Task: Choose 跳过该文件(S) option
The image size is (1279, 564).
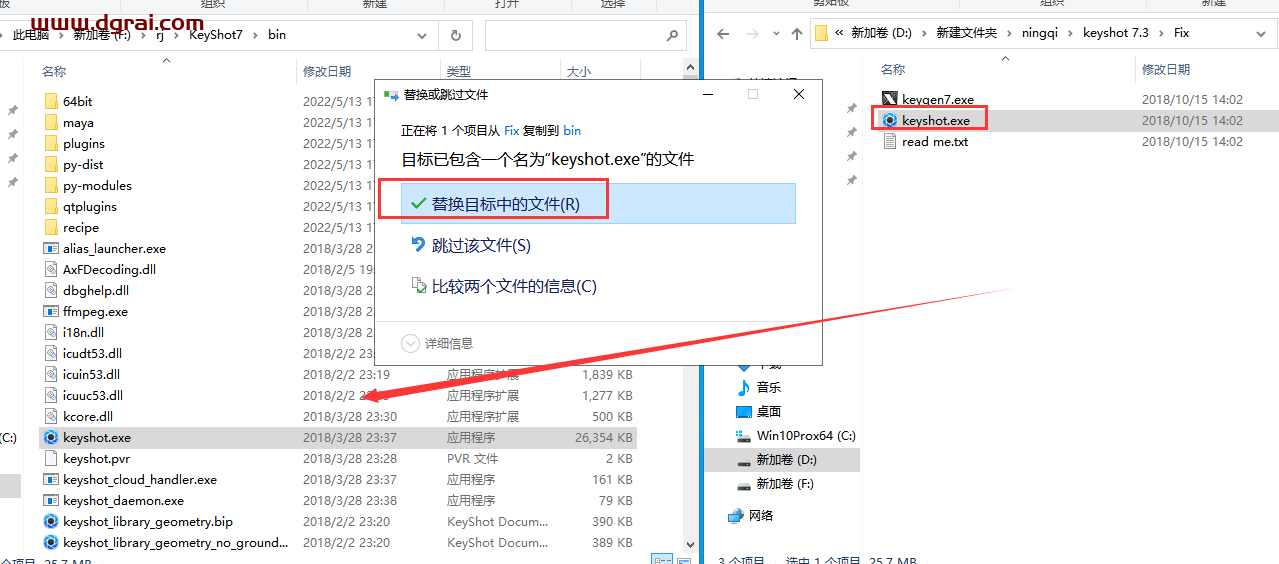Action: (598, 245)
